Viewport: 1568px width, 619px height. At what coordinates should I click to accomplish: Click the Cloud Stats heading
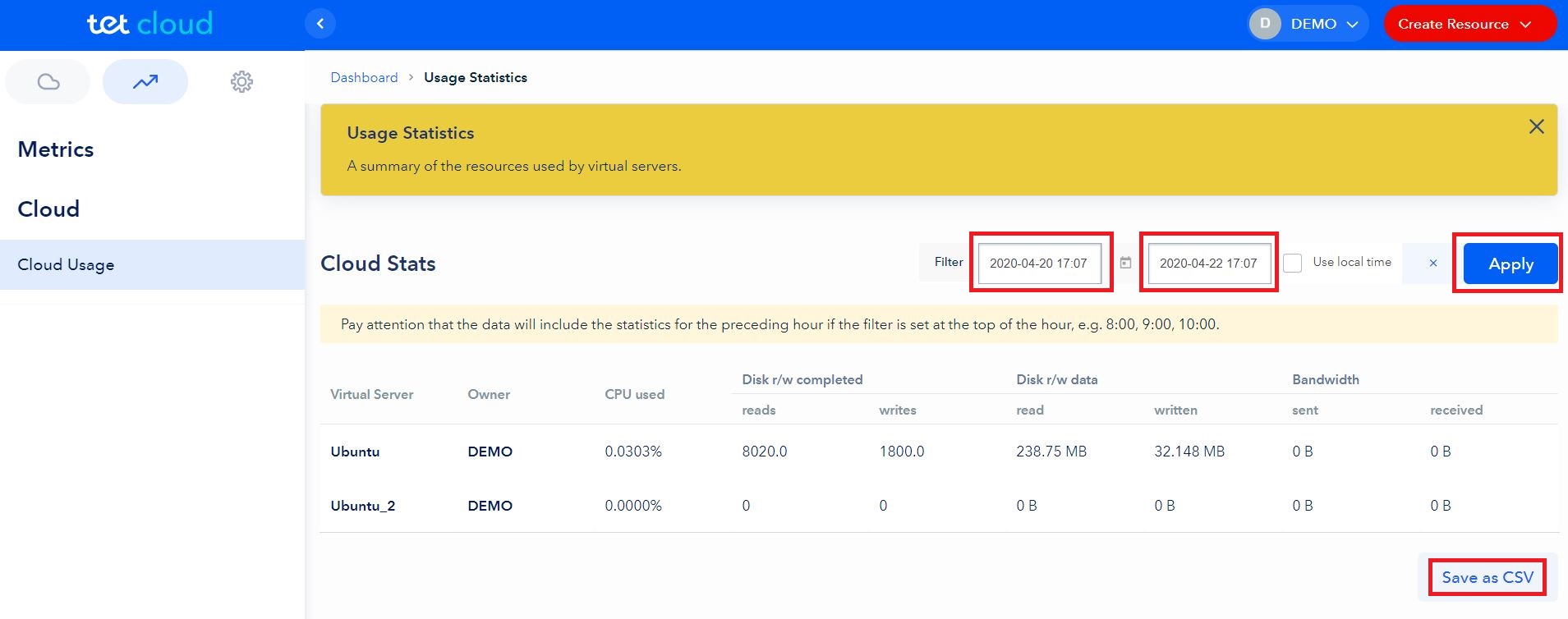[378, 264]
